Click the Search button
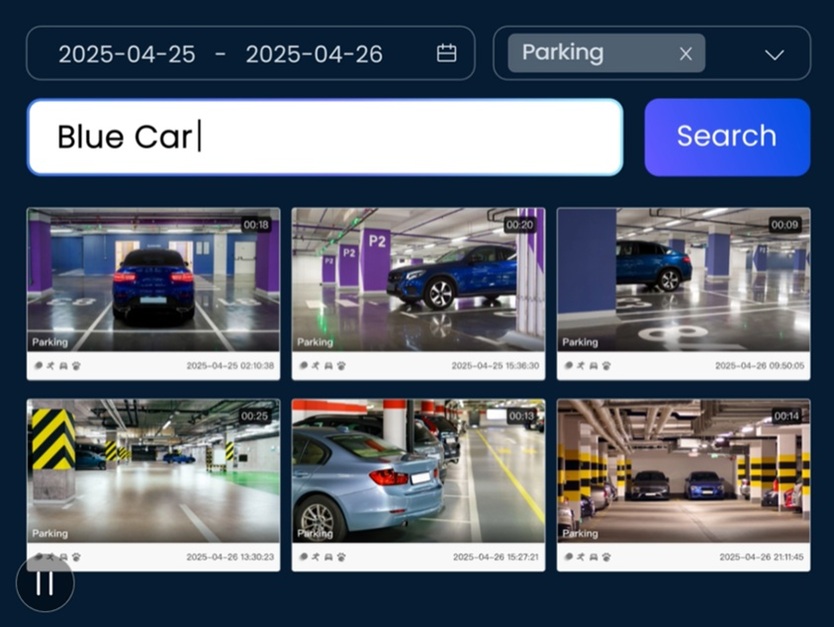Viewport: 834px width, 627px height. (x=727, y=137)
